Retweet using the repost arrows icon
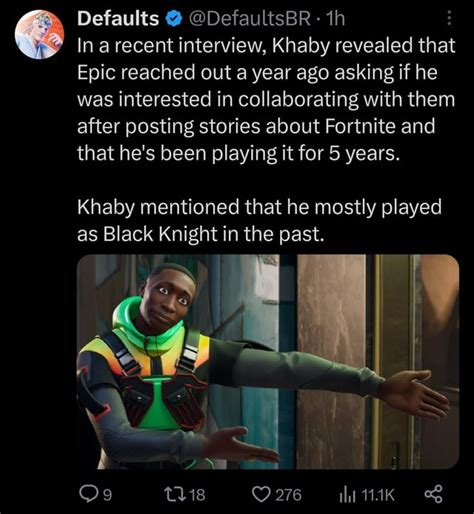 coord(176,494)
